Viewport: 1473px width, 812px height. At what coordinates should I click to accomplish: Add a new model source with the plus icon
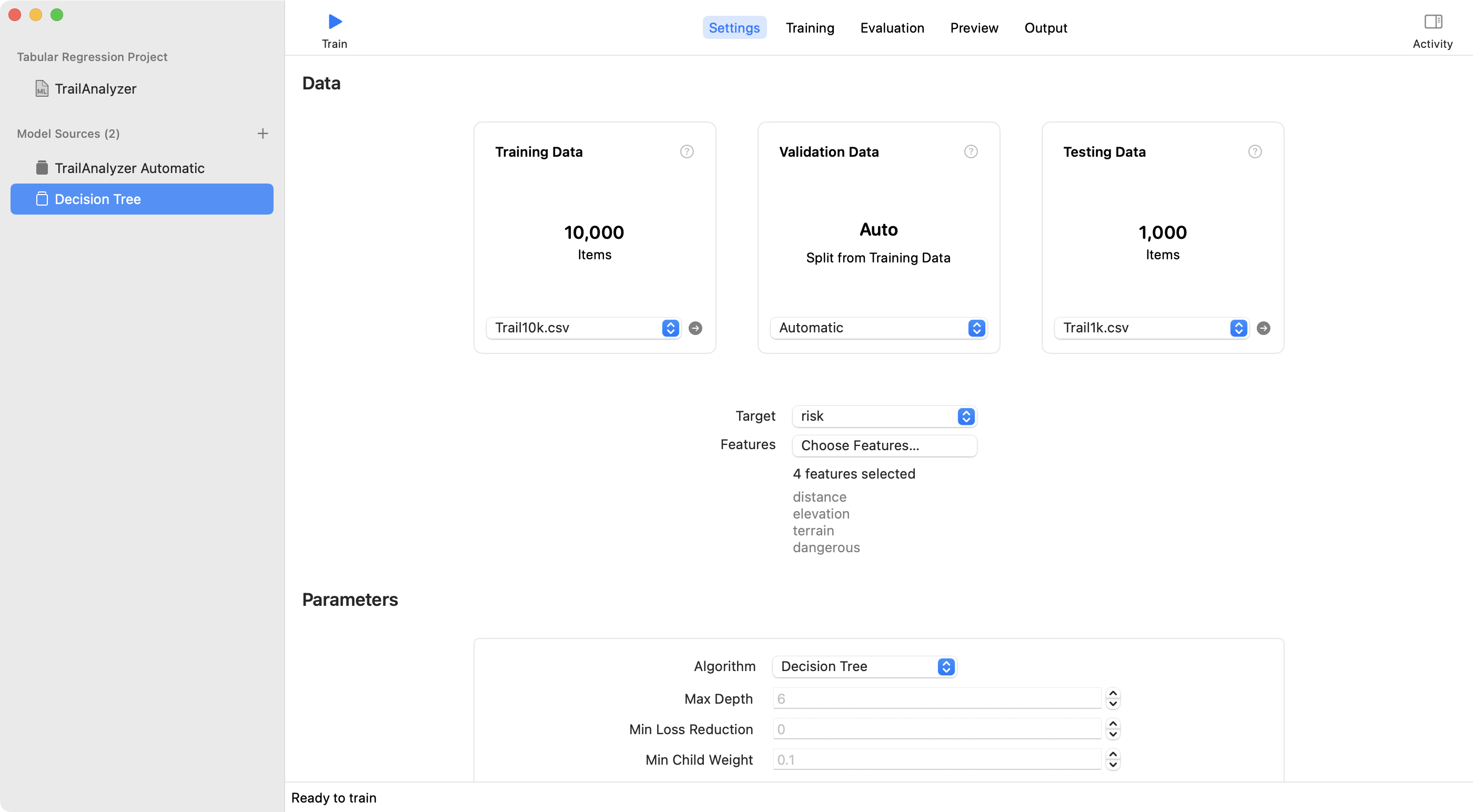(x=263, y=133)
